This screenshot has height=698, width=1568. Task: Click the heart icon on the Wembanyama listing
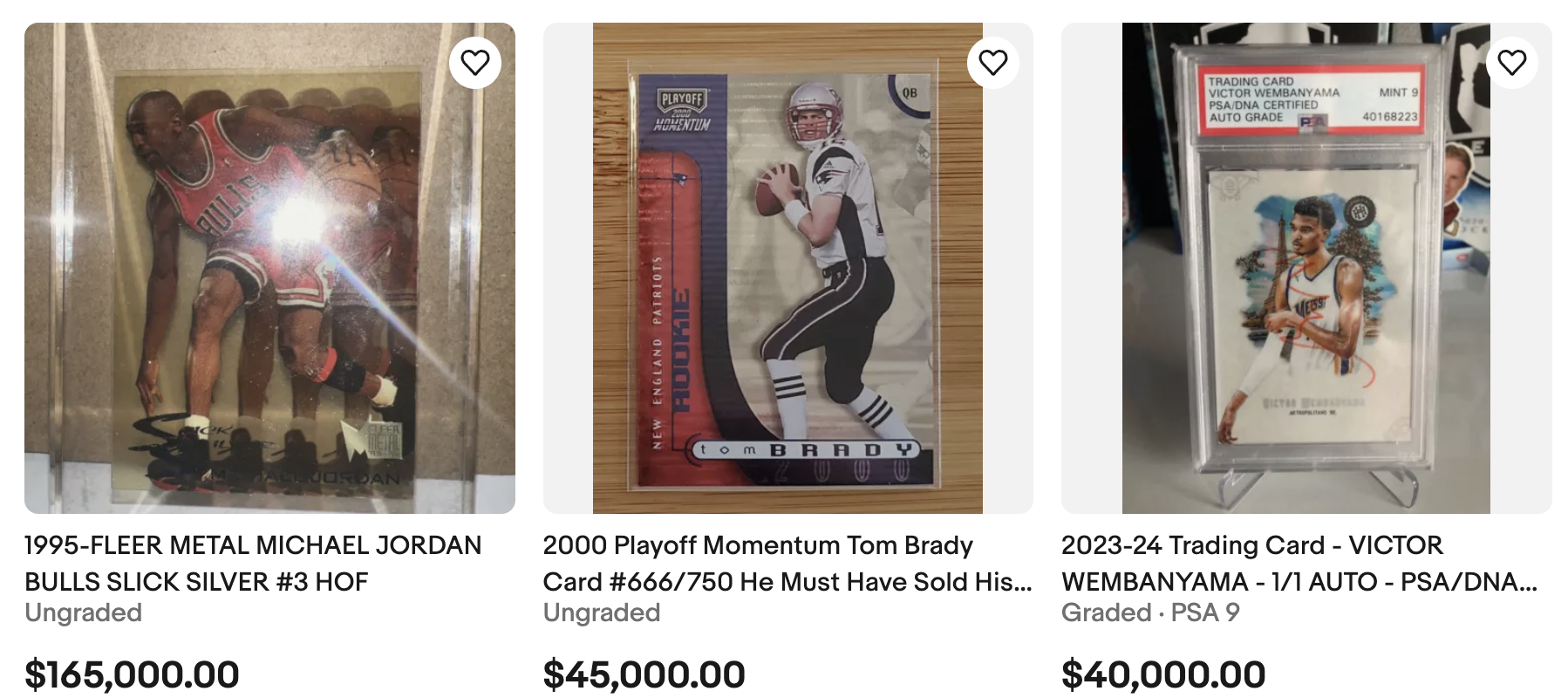point(1511,62)
